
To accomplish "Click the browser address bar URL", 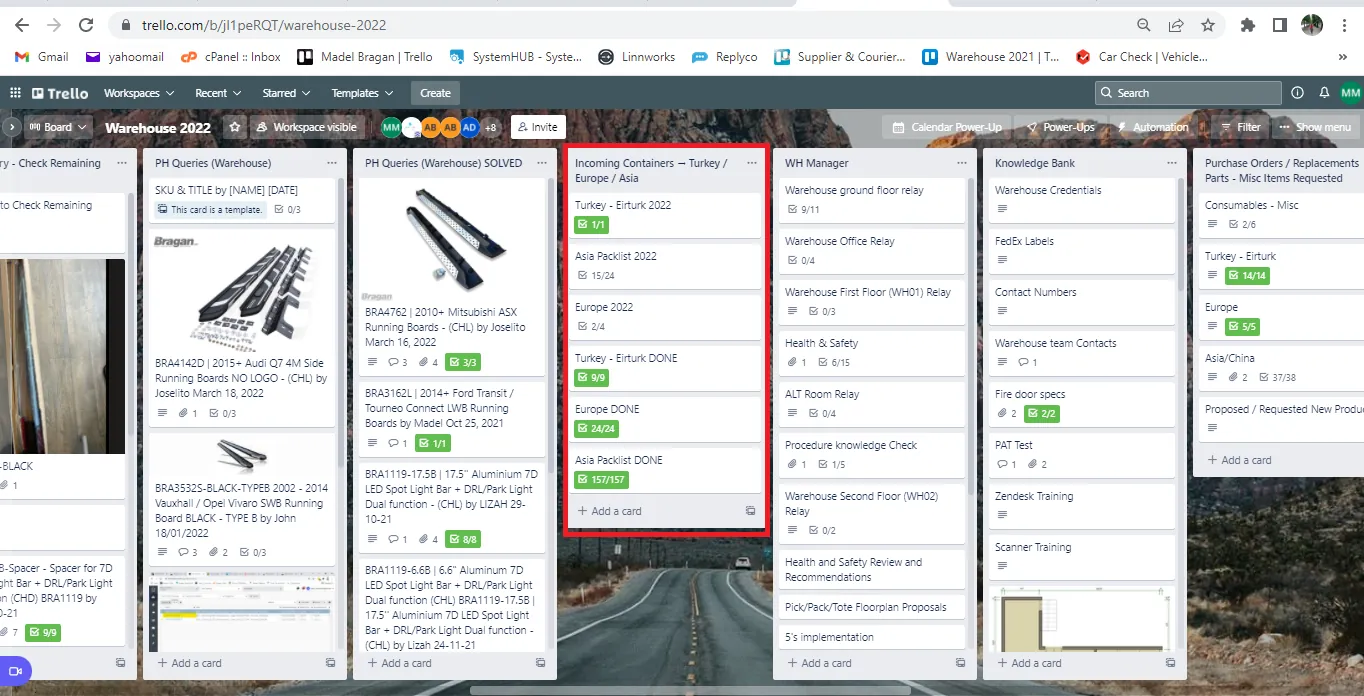I will (x=264, y=25).
